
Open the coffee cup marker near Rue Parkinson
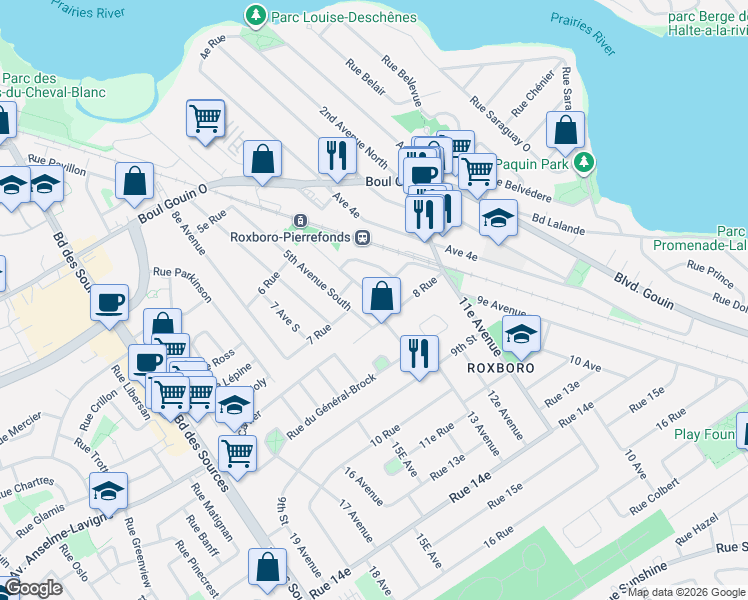[x=109, y=304]
